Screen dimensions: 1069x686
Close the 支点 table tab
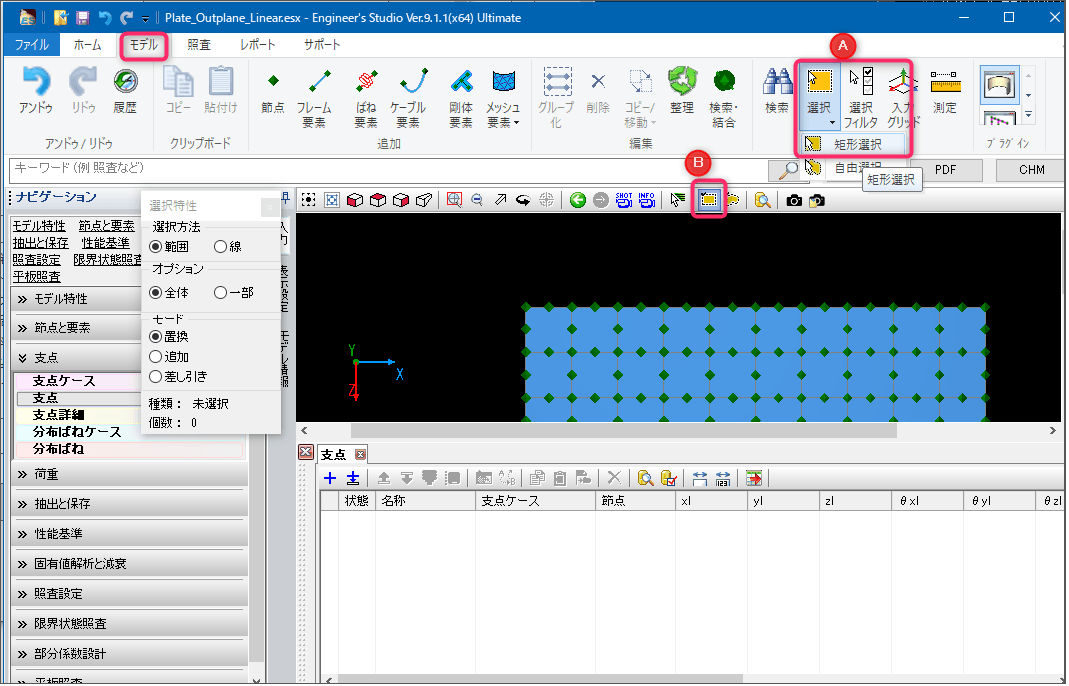[x=361, y=454]
